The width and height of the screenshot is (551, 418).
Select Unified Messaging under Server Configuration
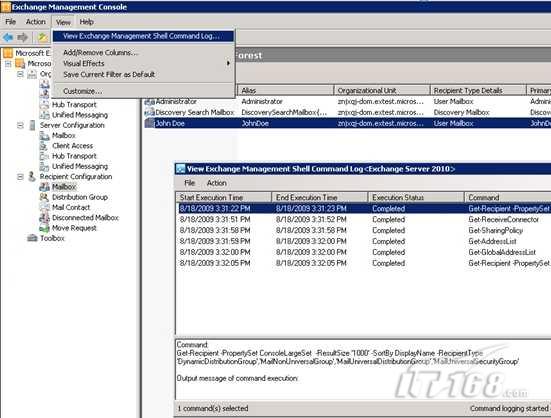(x=80, y=166)
